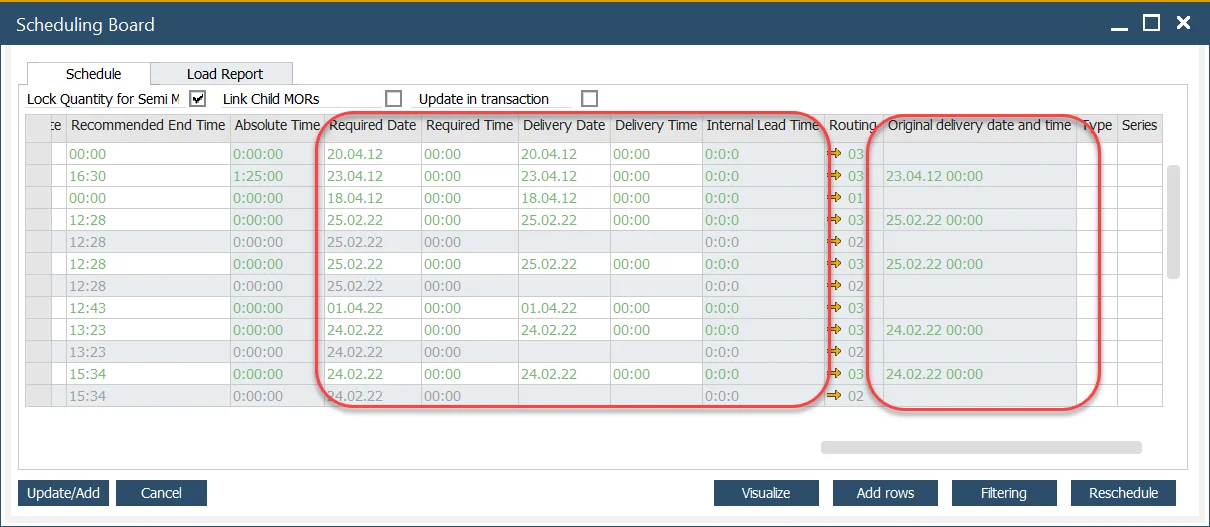Click routing arrow in the 18.04.12 row

pyautogui.click(x=835, y=198)
